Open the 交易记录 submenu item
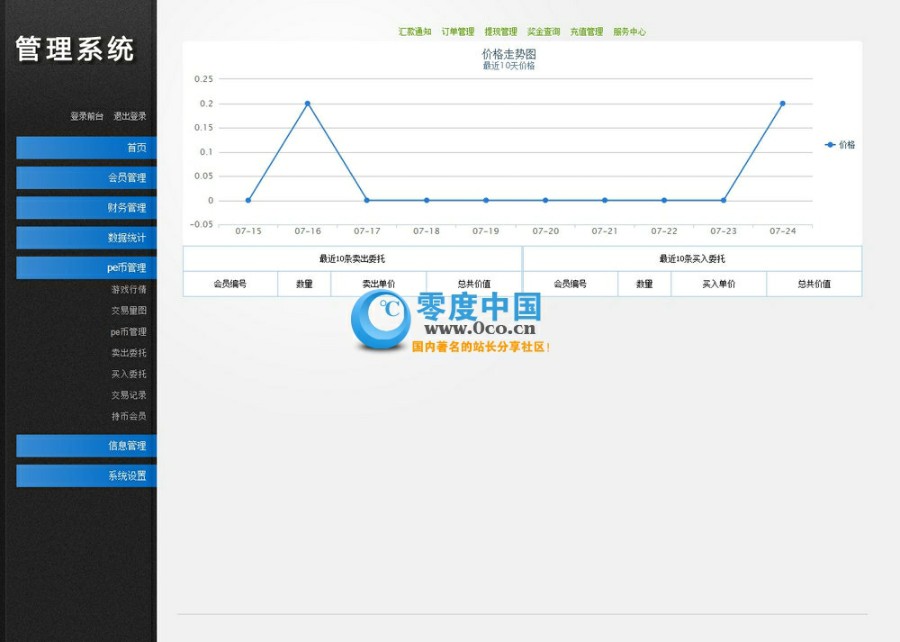Screen dimensions: 900x642 (129, 395)
